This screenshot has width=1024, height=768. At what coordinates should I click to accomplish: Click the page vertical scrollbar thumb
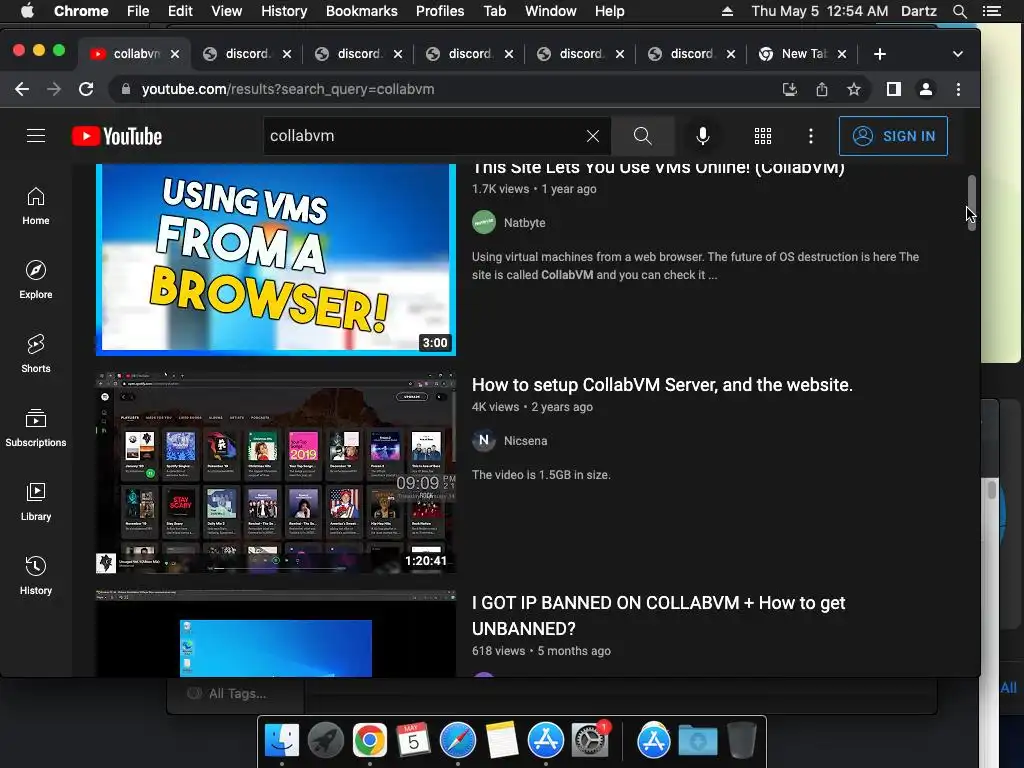tap(971, 202)
